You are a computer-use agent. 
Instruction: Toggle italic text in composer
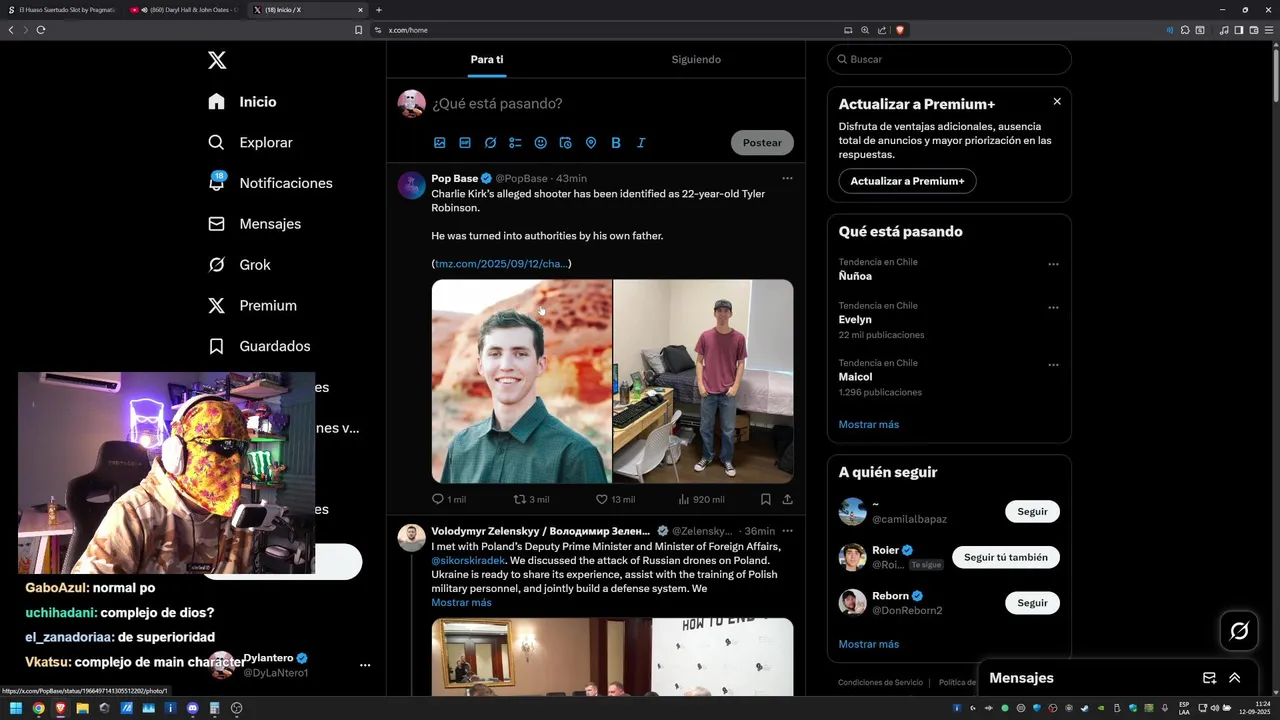tap(641, 143)
